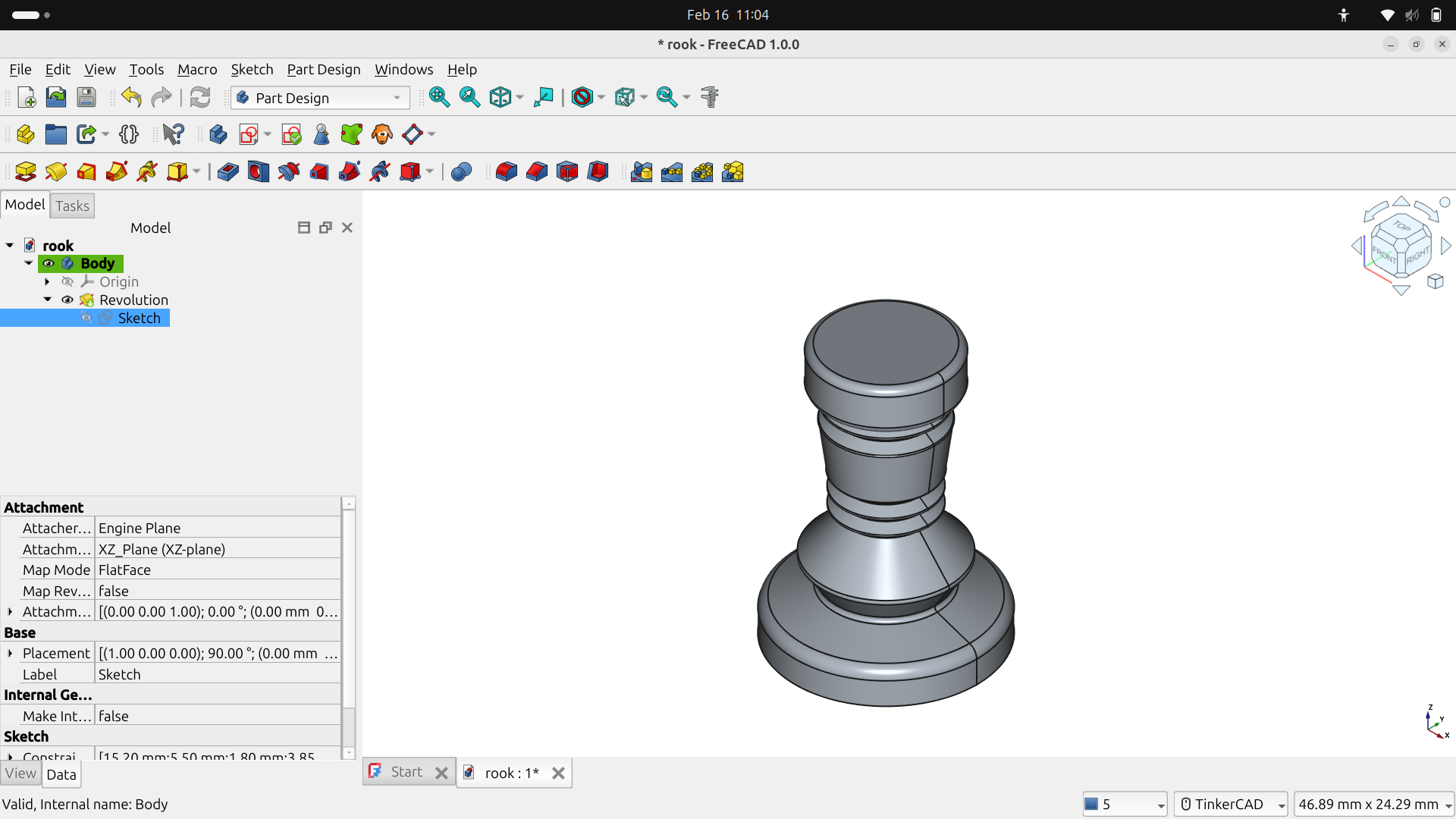Float the Model panel with undock button
The image size is (1456, 819).
pos(325,227)
